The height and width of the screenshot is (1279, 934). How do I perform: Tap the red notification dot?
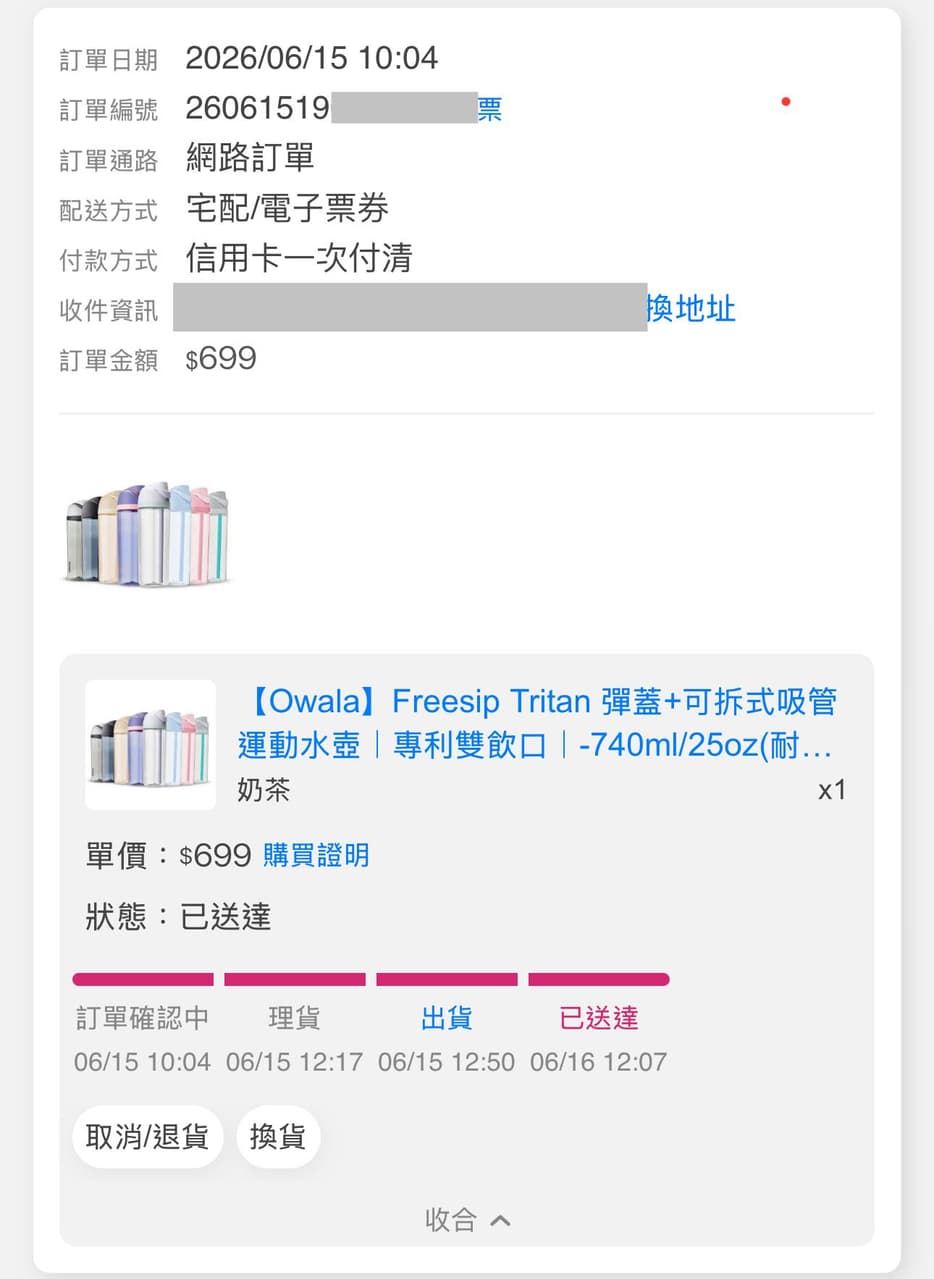click(x=786, y=101)
